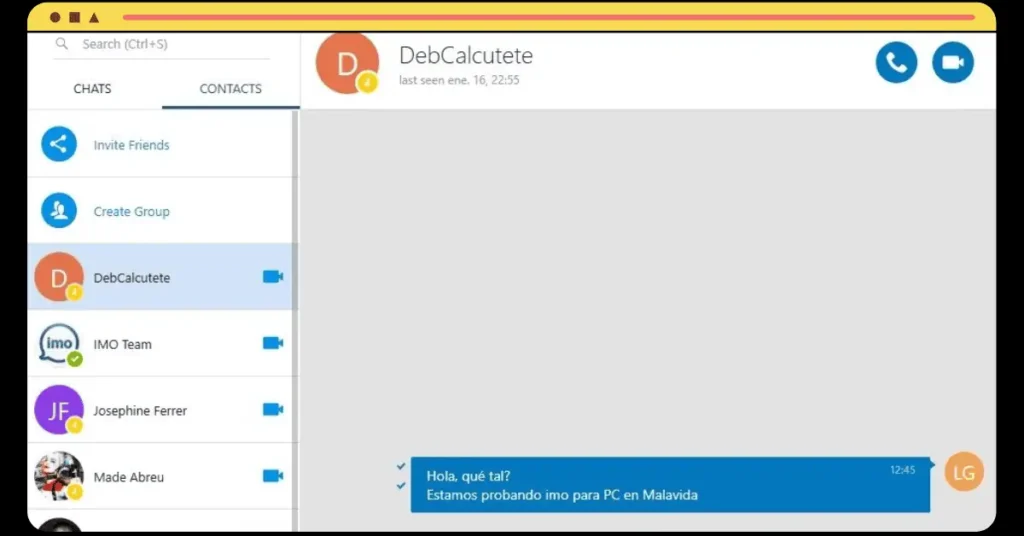This screenshot has height=536, width=1024.
Task: Select Josephine Ferrer contact
Action: pos(160,410)
